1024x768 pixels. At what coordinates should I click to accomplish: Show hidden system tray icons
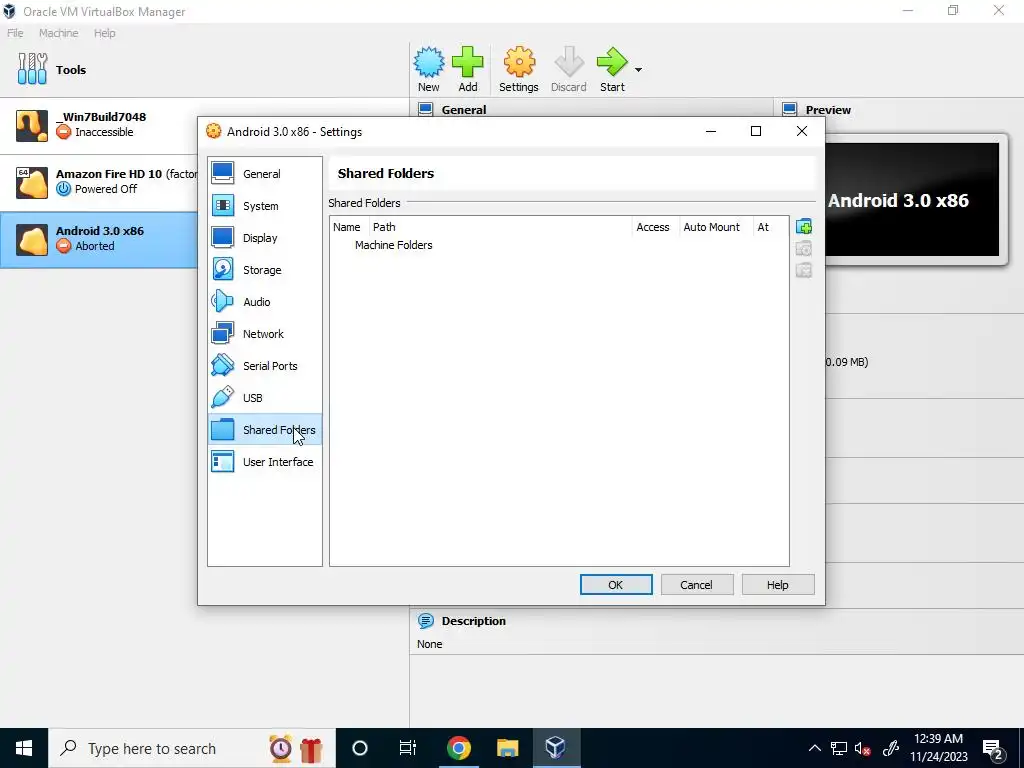[x=814, y=748]
